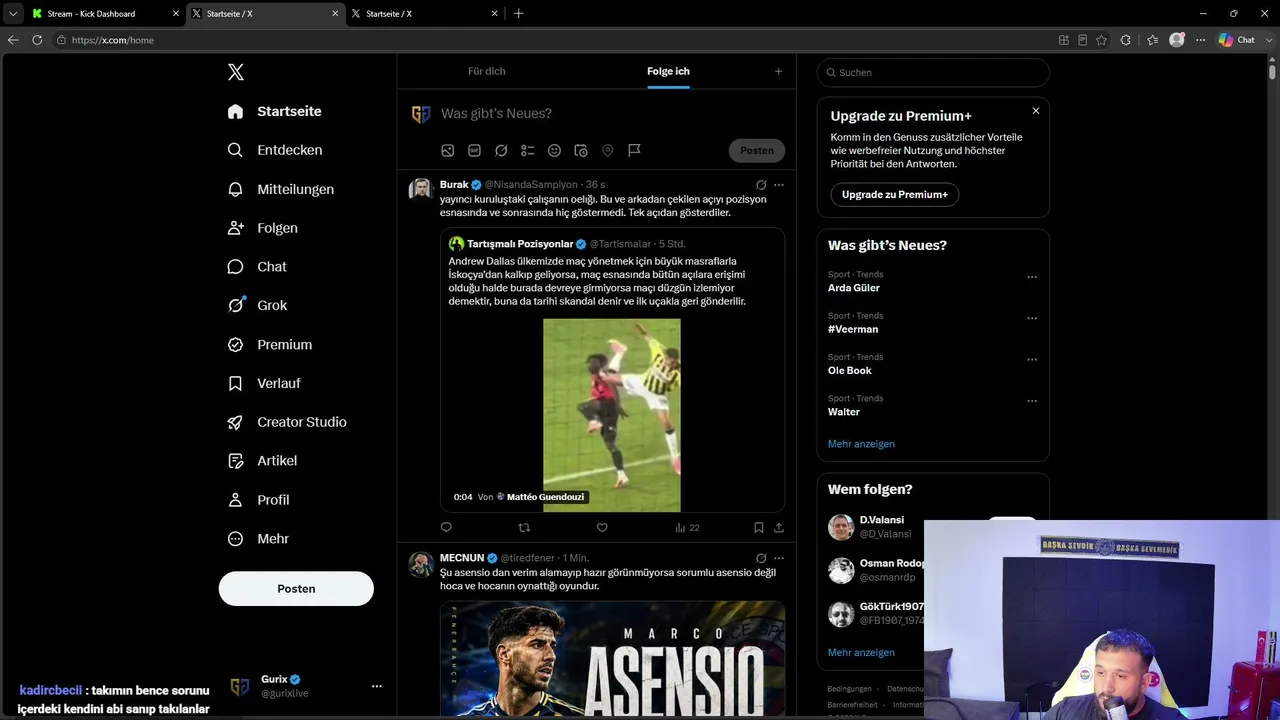Go to Entdecken in the sidebar

click(x=275, y=150)
